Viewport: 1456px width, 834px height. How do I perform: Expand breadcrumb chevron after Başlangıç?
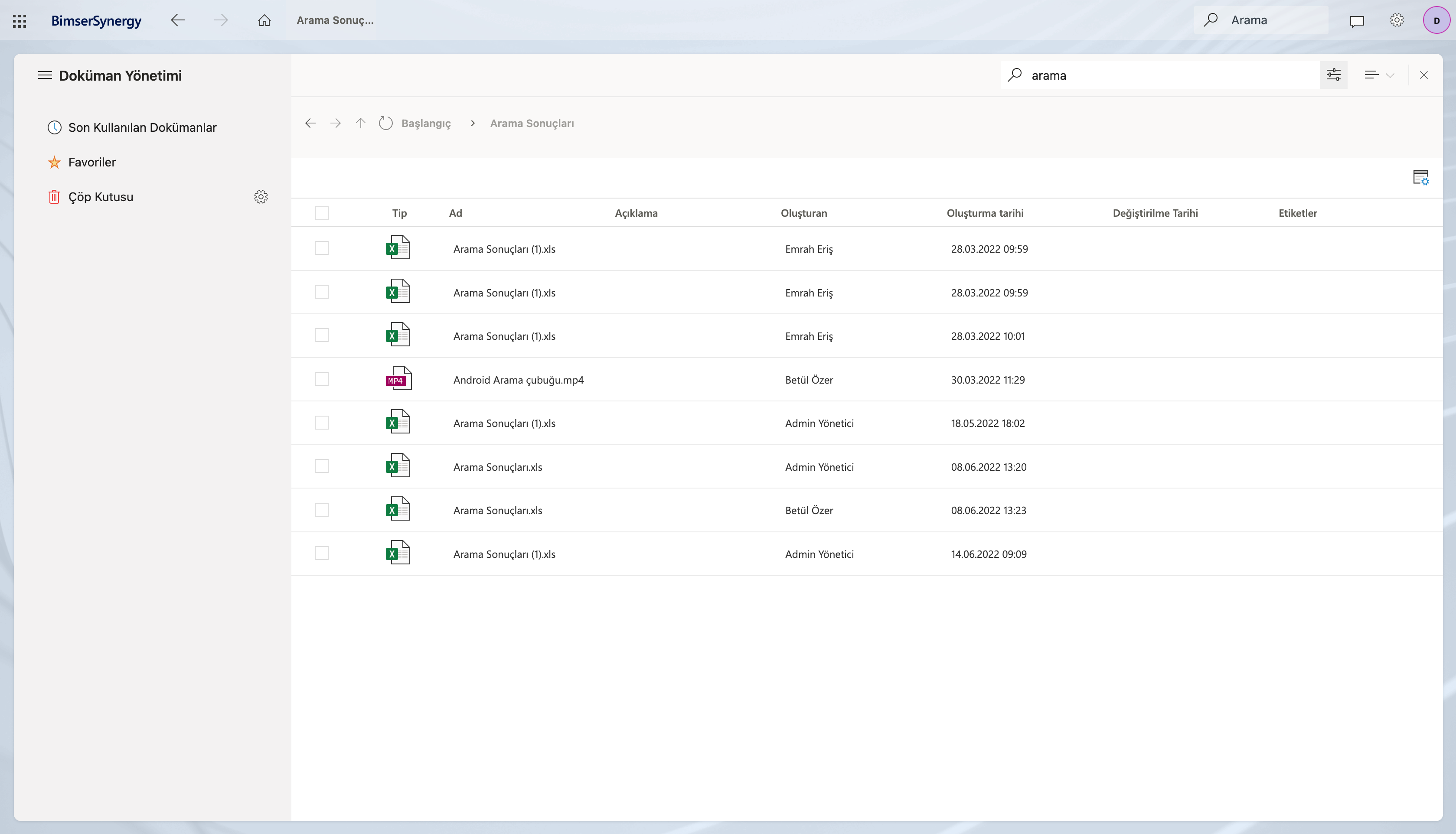point(473,123)
